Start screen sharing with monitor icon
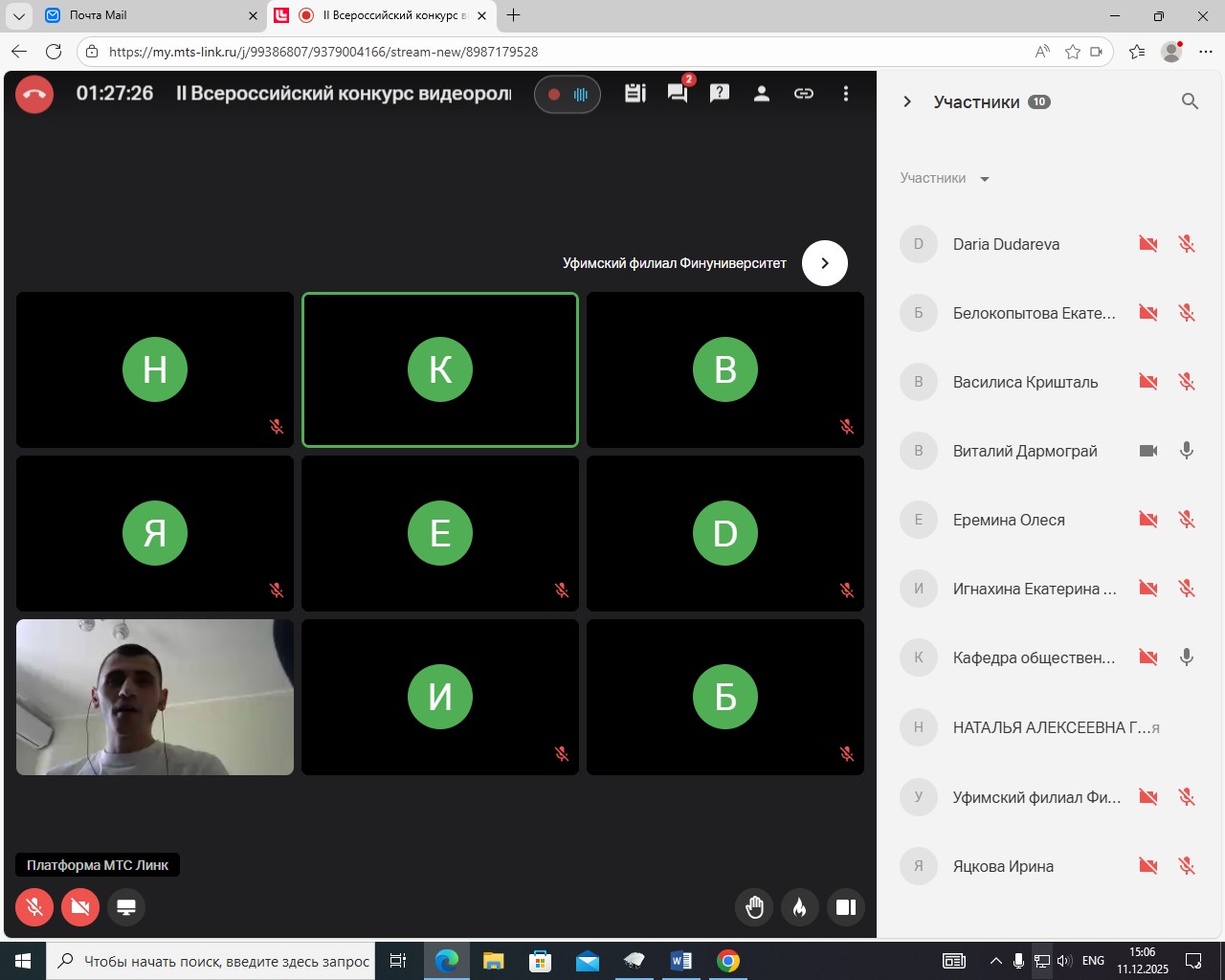Viewport: 1225px width, 980px height. click(126, 906)
